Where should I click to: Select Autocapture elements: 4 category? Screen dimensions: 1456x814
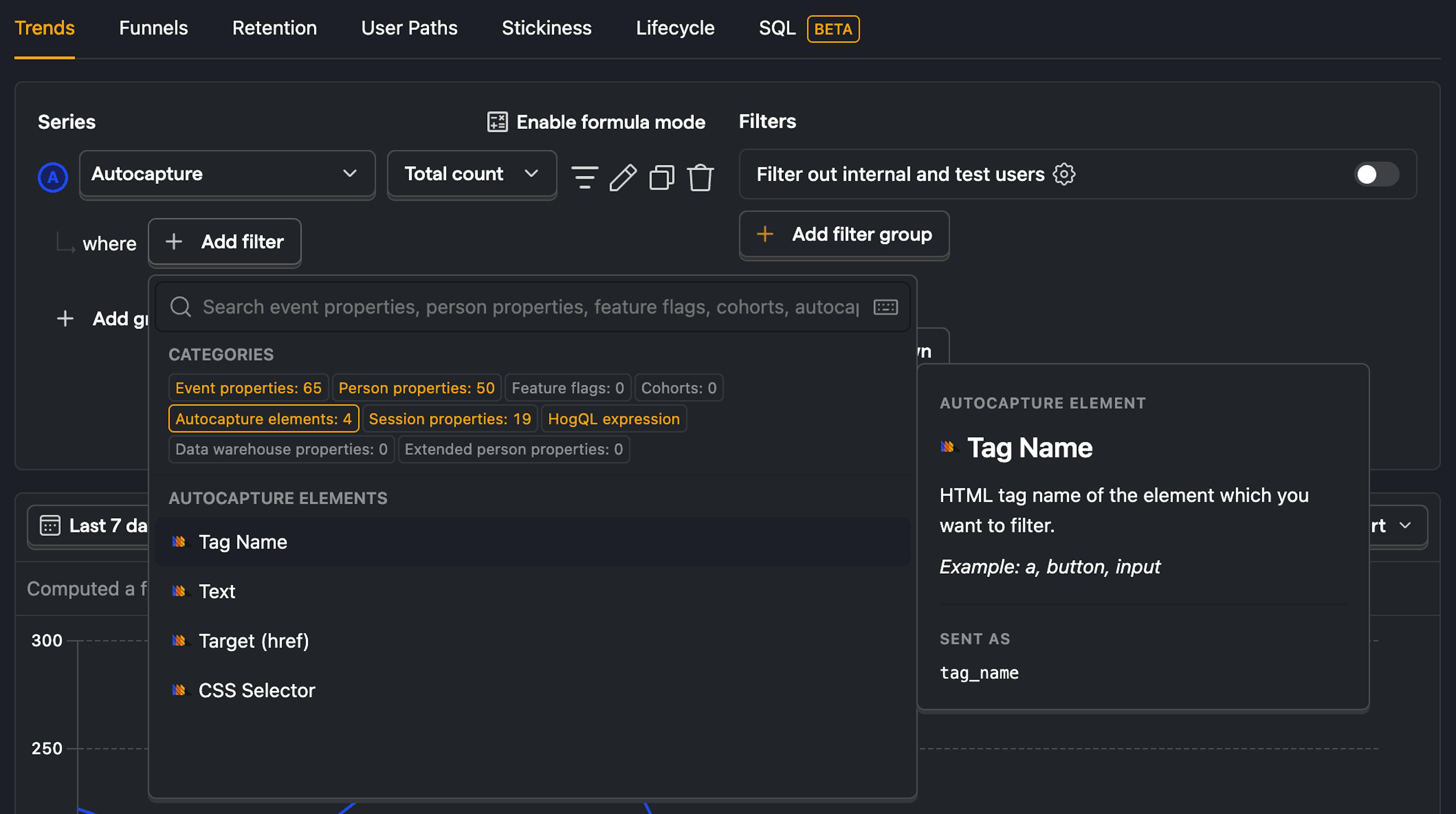[x=264, y=419]
